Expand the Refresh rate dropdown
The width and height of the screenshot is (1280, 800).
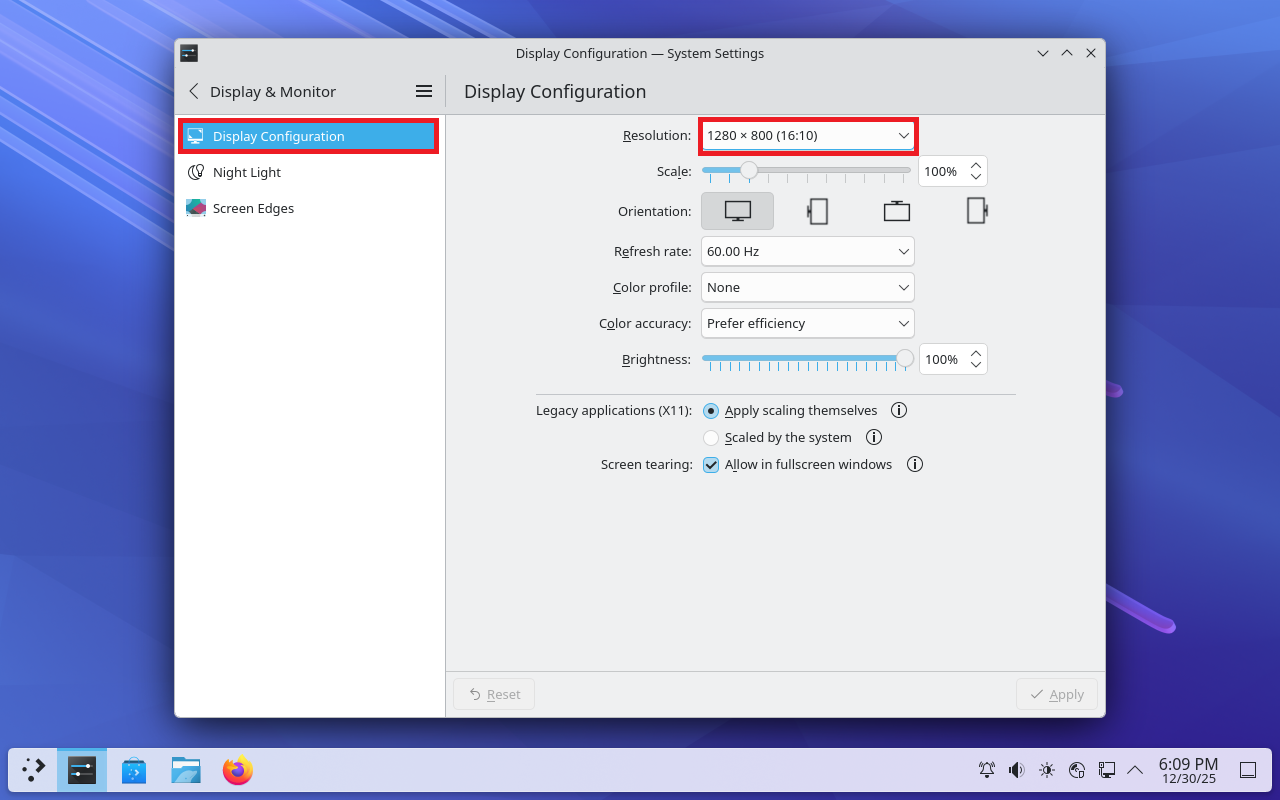point(807,251)
